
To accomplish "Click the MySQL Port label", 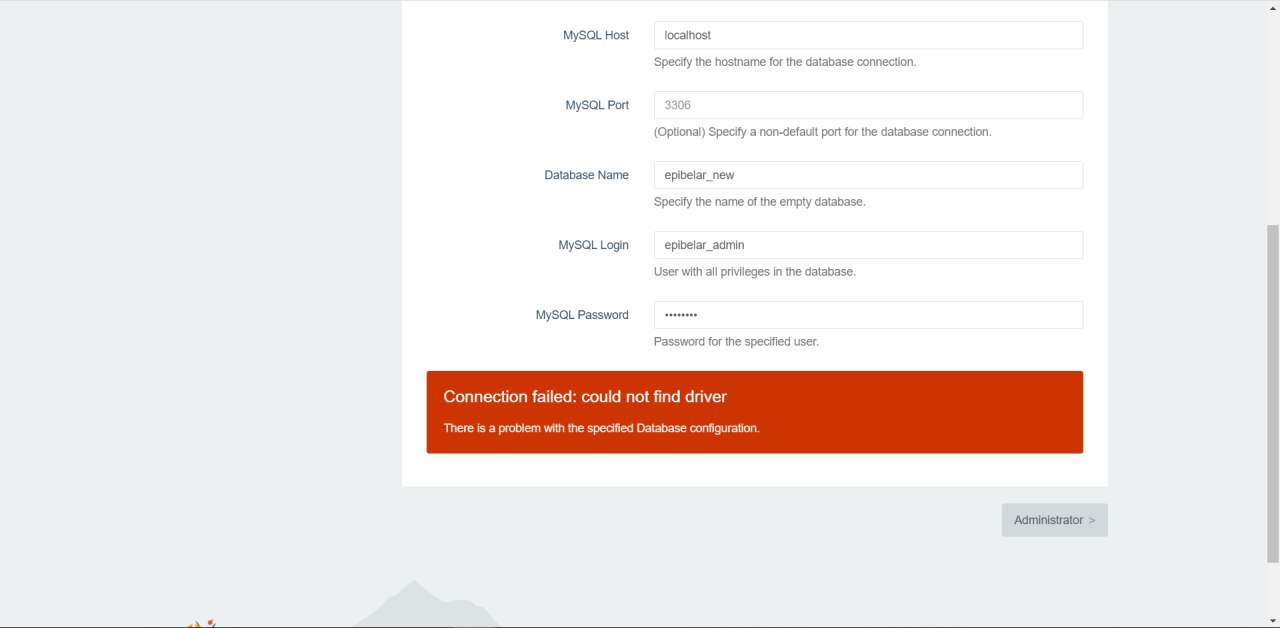I will (597, 105).
